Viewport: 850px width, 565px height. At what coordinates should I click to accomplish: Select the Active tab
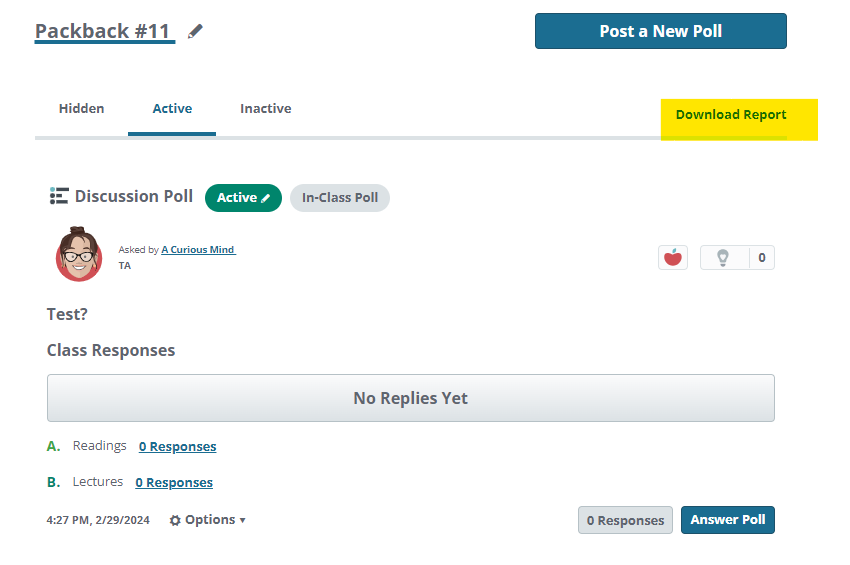172,109
